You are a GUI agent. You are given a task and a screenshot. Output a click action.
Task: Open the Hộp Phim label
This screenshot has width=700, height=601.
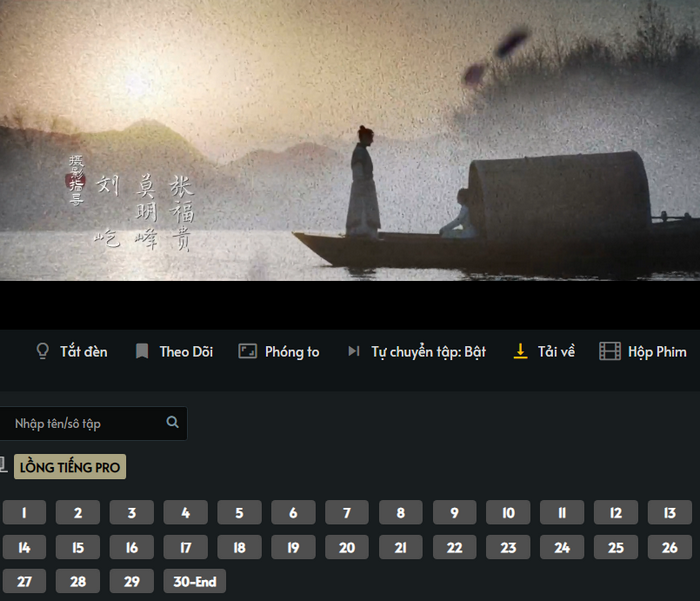point(657,352)
